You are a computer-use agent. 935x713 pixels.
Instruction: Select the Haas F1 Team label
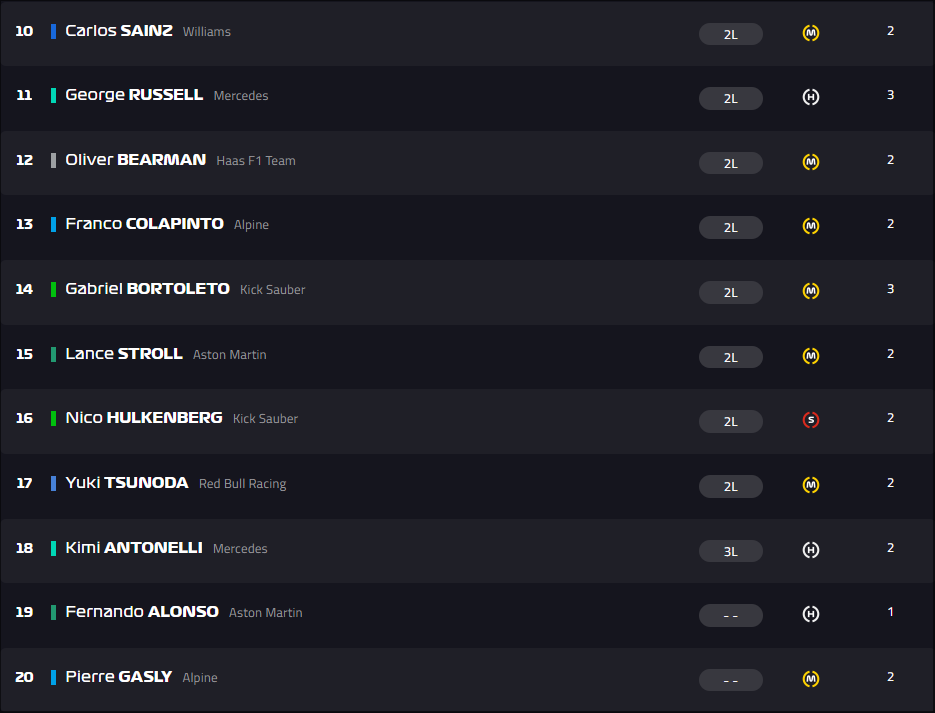pyautogui.click(x=256, y=161)
